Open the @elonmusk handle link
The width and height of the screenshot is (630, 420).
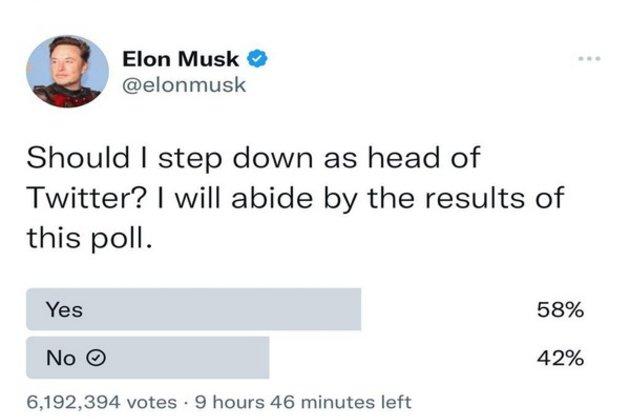pos(184,85)
